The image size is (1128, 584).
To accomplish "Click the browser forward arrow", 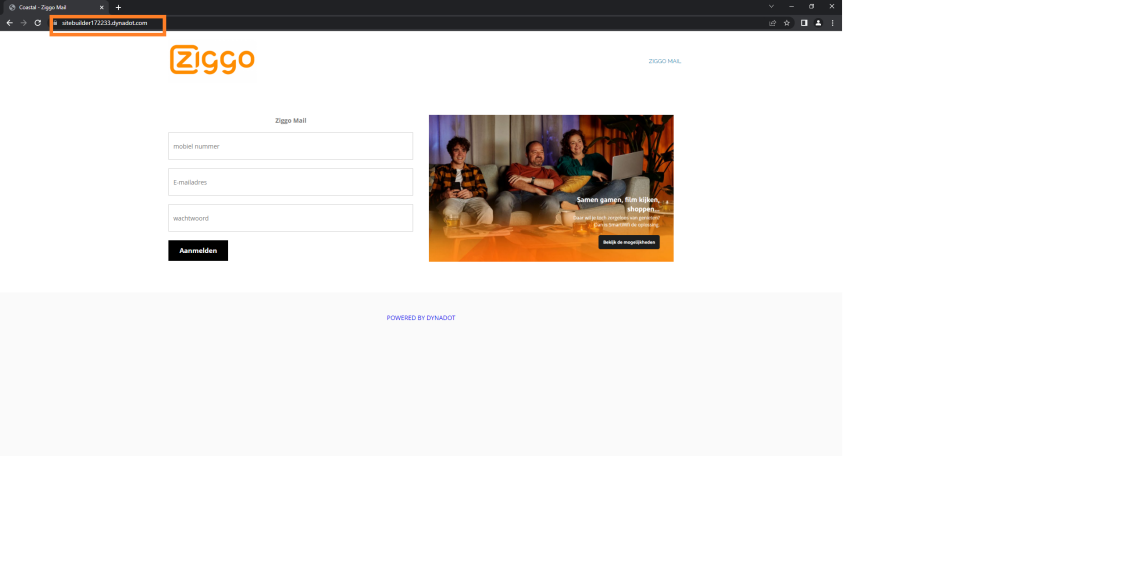I will [x=23, y=23].
